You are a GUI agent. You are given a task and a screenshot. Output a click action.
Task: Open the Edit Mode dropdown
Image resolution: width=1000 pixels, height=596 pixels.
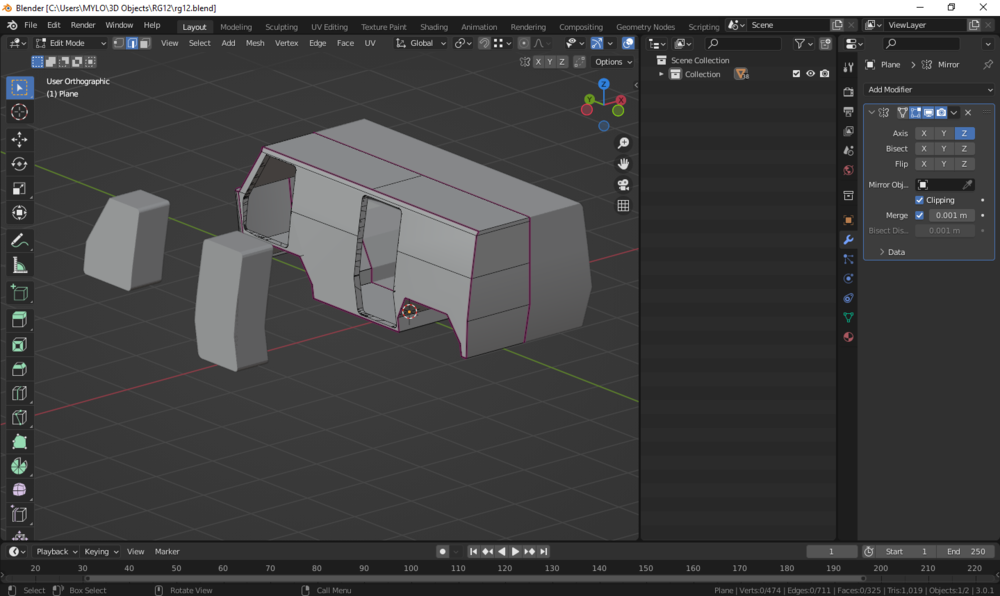pyautogui.click(x=70, y=43)
